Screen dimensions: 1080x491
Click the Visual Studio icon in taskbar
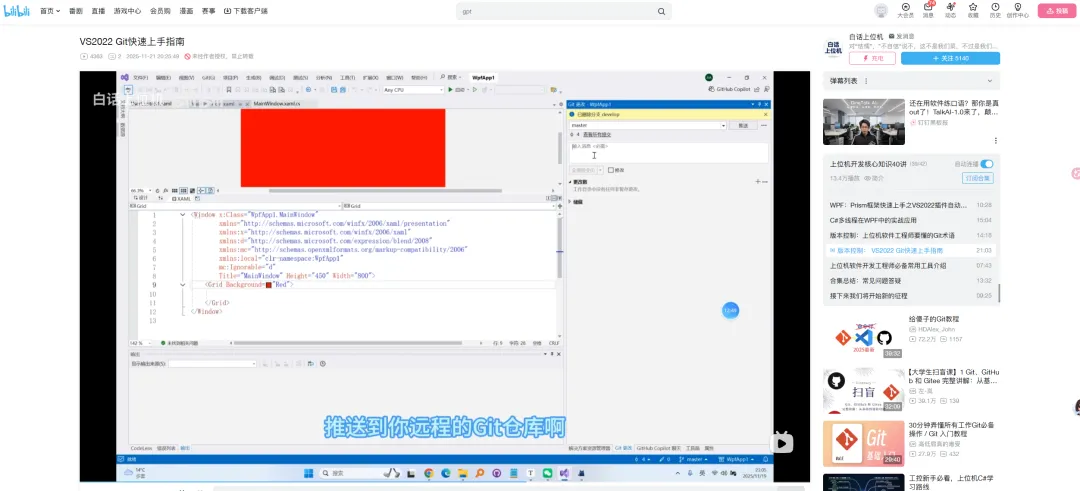tap(564, 473)
